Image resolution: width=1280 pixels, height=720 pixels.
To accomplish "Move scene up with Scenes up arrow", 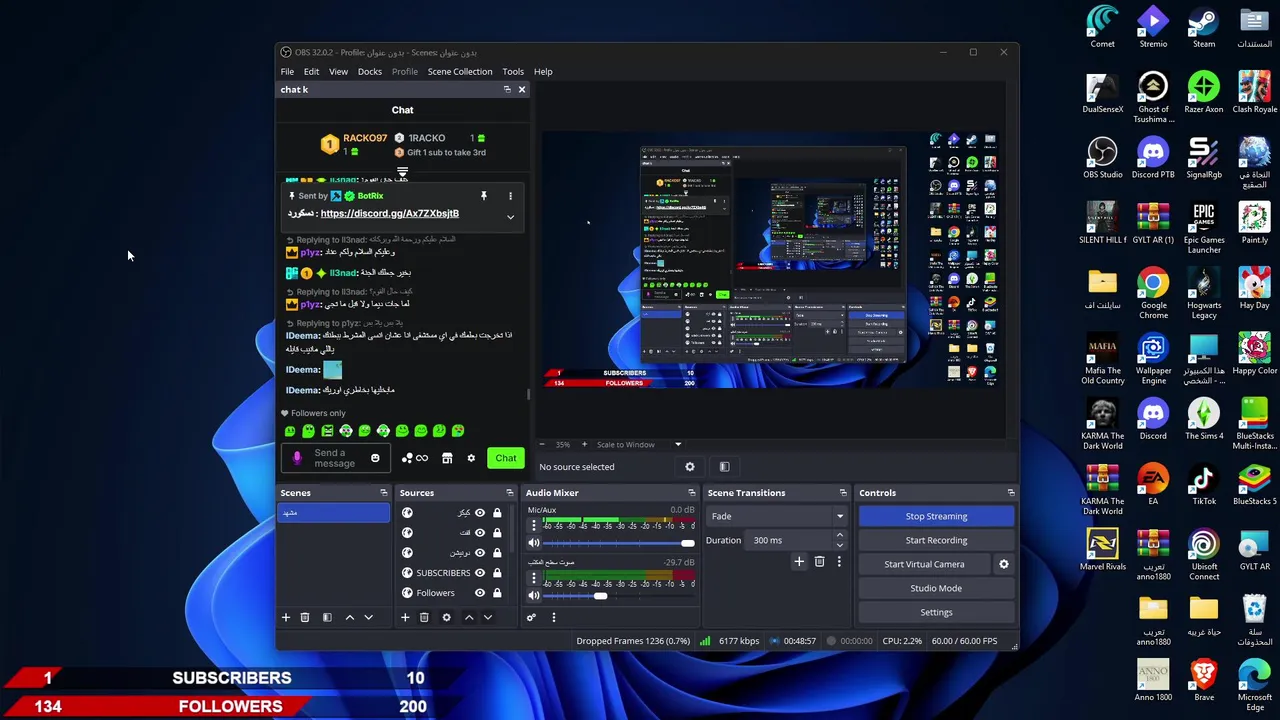I will click(x=349, y=617).
